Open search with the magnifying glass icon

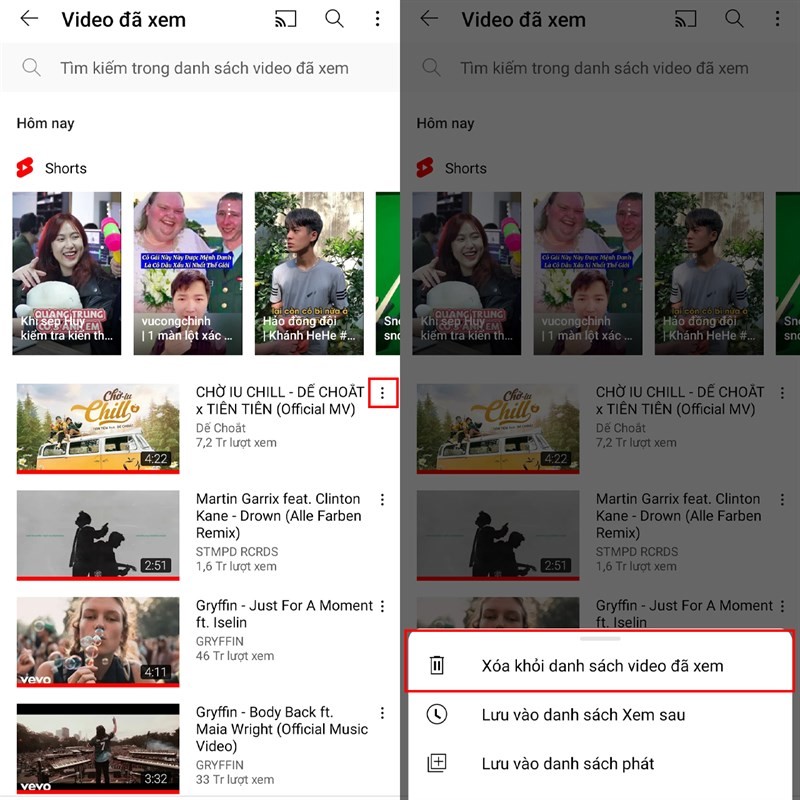pos(334,19)
